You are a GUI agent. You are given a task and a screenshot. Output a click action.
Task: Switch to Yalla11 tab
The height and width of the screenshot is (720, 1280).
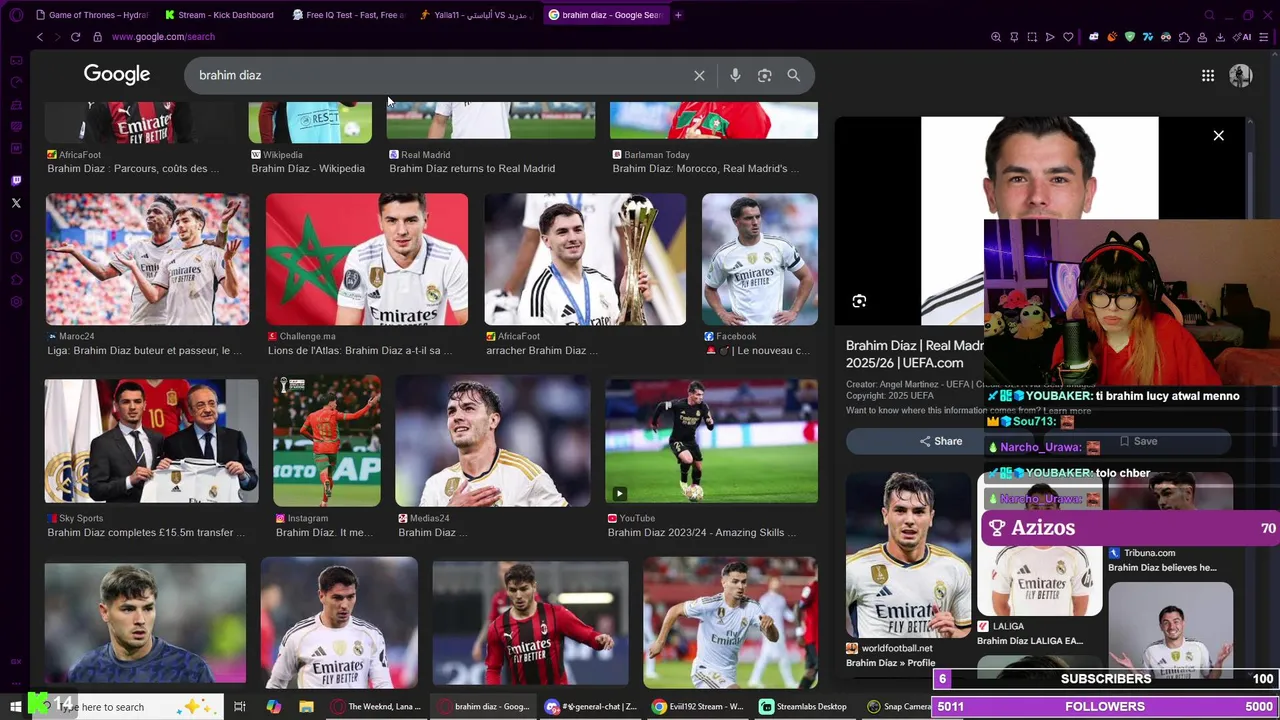coord(476,15)
